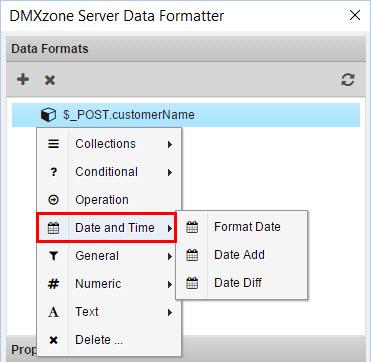Click the remove format X icon in toolbar
The image size is (371, 362).
pyautogui.click(x=50, y=80)
